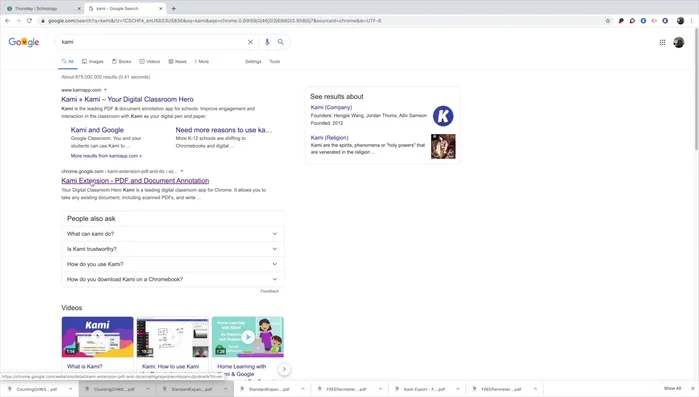Open the Google apps grid icon
Screen dimensions: 699x397
[662, 42]
